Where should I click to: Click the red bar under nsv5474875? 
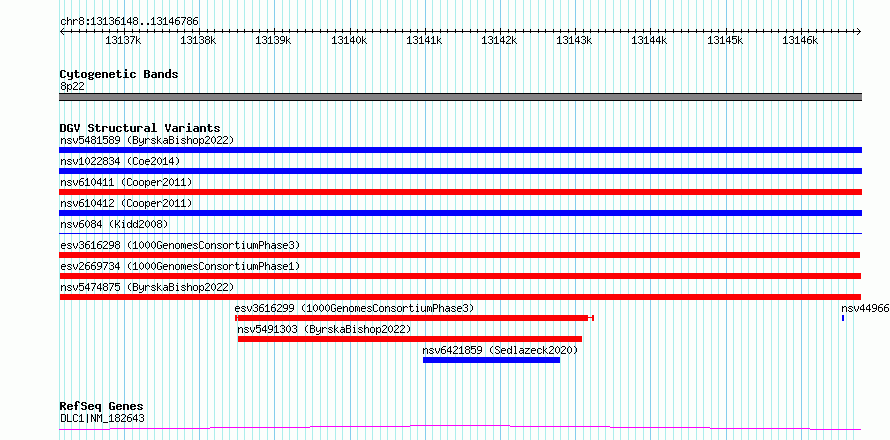(460, 297)
